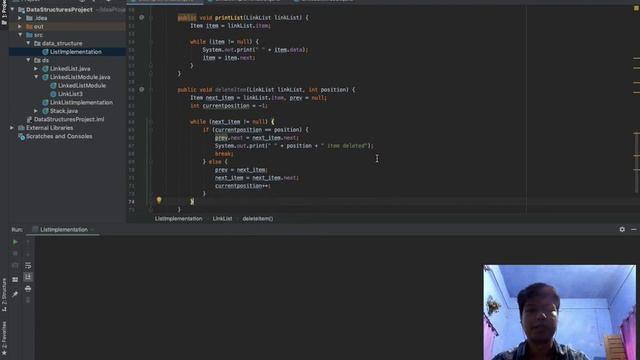Image resolution: width=640 pixels, height=360 pixels.
Task: Expand the out folder arrow
Action: (20, 27)
